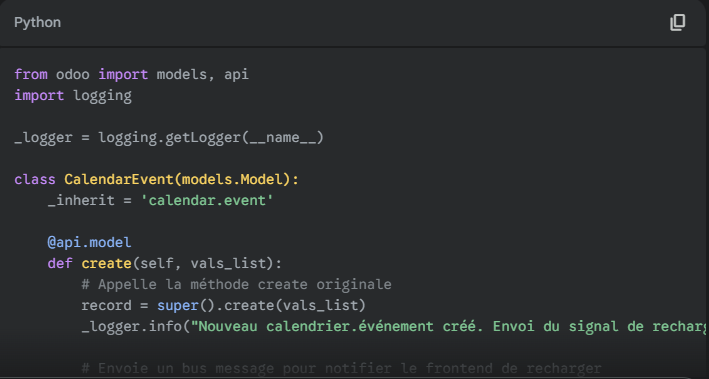Screen dimensions: 709x379
Task: Copy the Python code with the copy icon
Action: [x=677, y=22]
